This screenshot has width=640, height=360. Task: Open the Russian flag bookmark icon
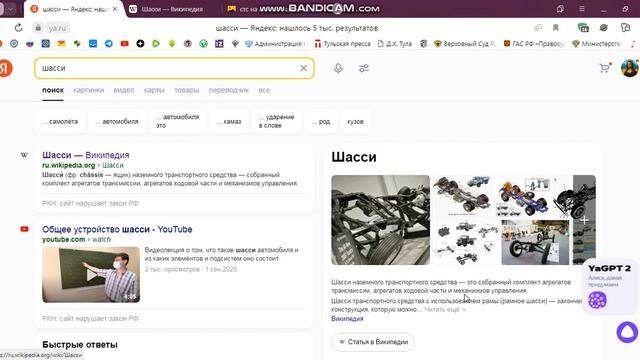(x=30, y=43)
